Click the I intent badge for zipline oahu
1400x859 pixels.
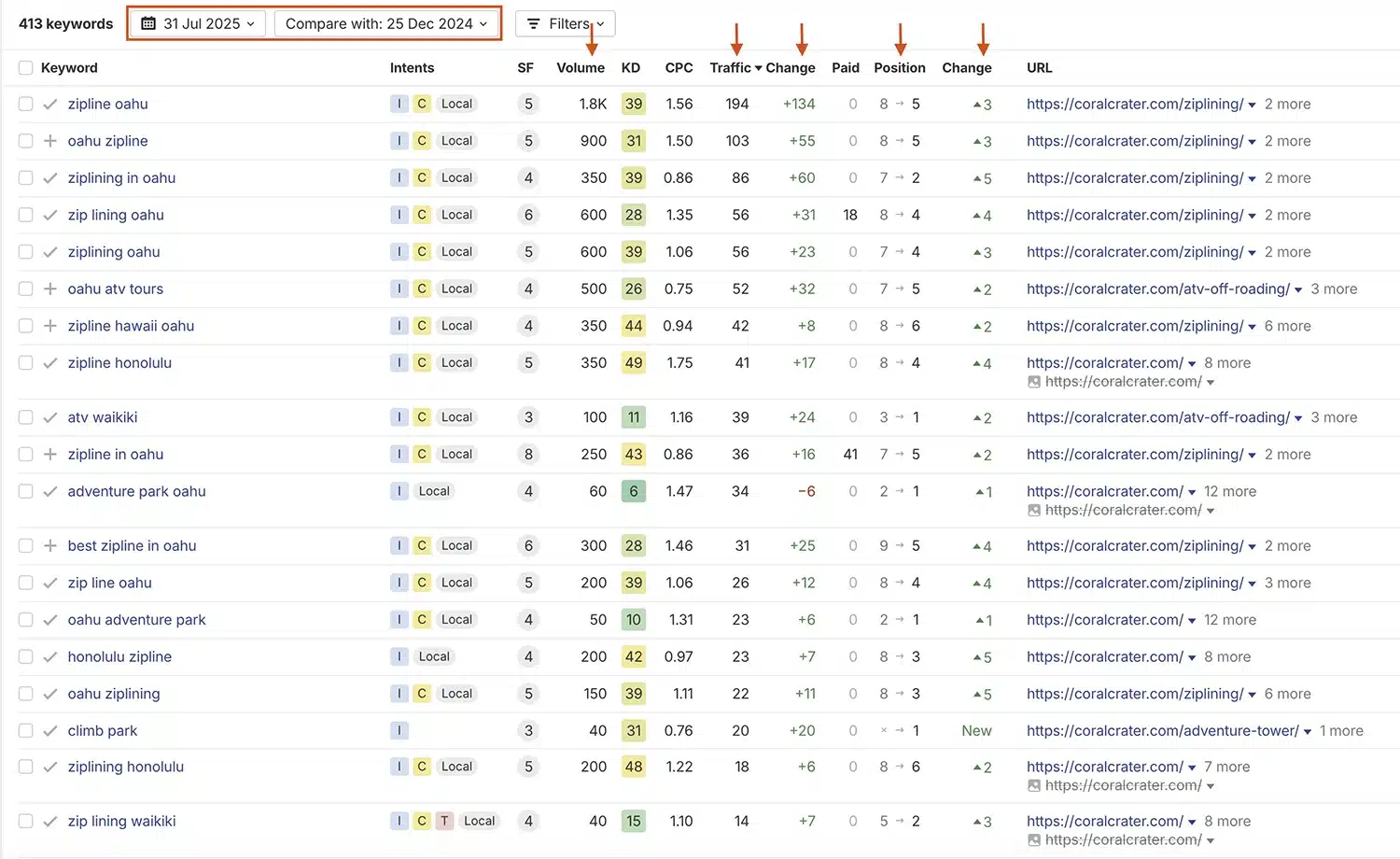[x=399, y=104]
